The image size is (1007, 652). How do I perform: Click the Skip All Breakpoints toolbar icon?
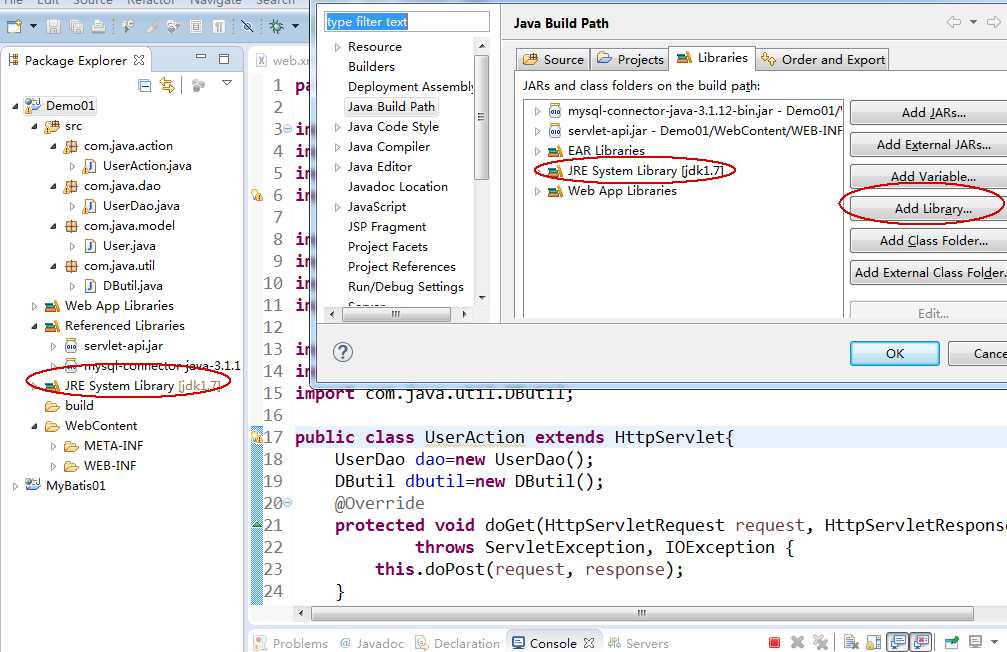(x=247, y=26)
